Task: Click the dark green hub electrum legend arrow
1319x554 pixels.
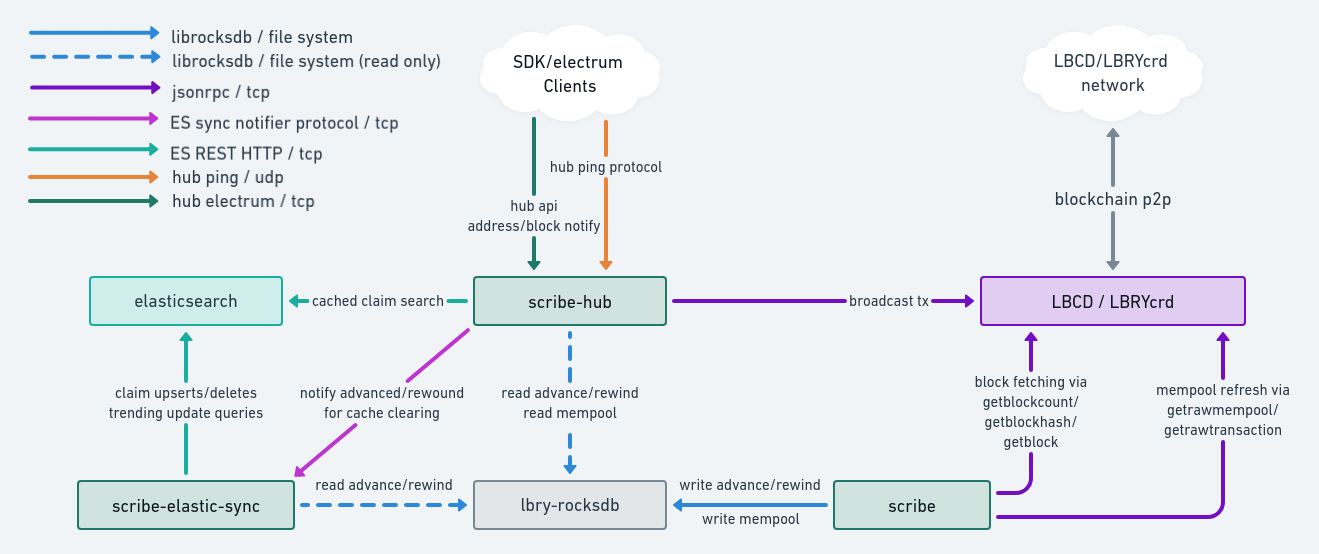Action: tap(94, 201)
